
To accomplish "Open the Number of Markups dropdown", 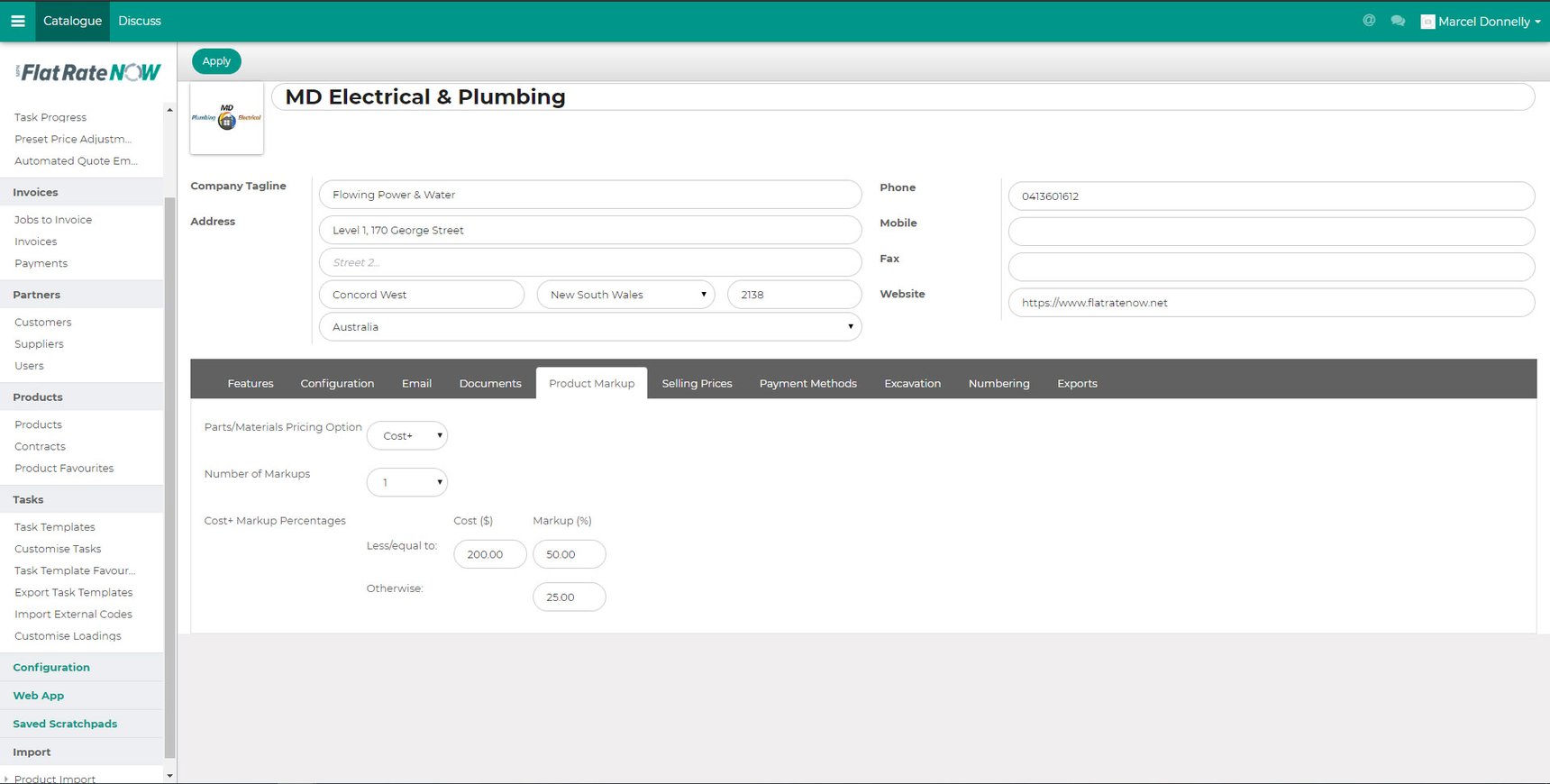I will [x=407, y=483].
